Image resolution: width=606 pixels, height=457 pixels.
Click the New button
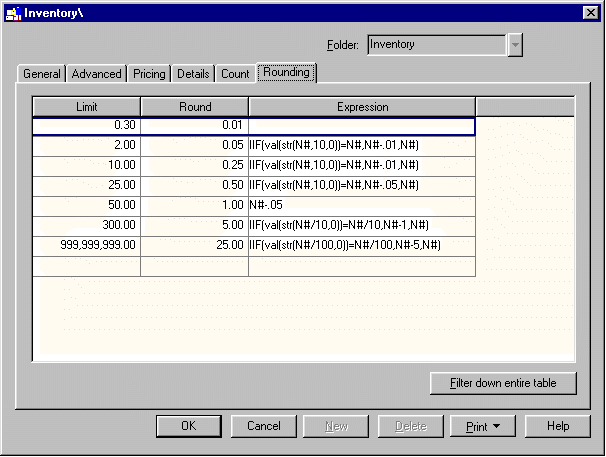click(x=336, y=426)
